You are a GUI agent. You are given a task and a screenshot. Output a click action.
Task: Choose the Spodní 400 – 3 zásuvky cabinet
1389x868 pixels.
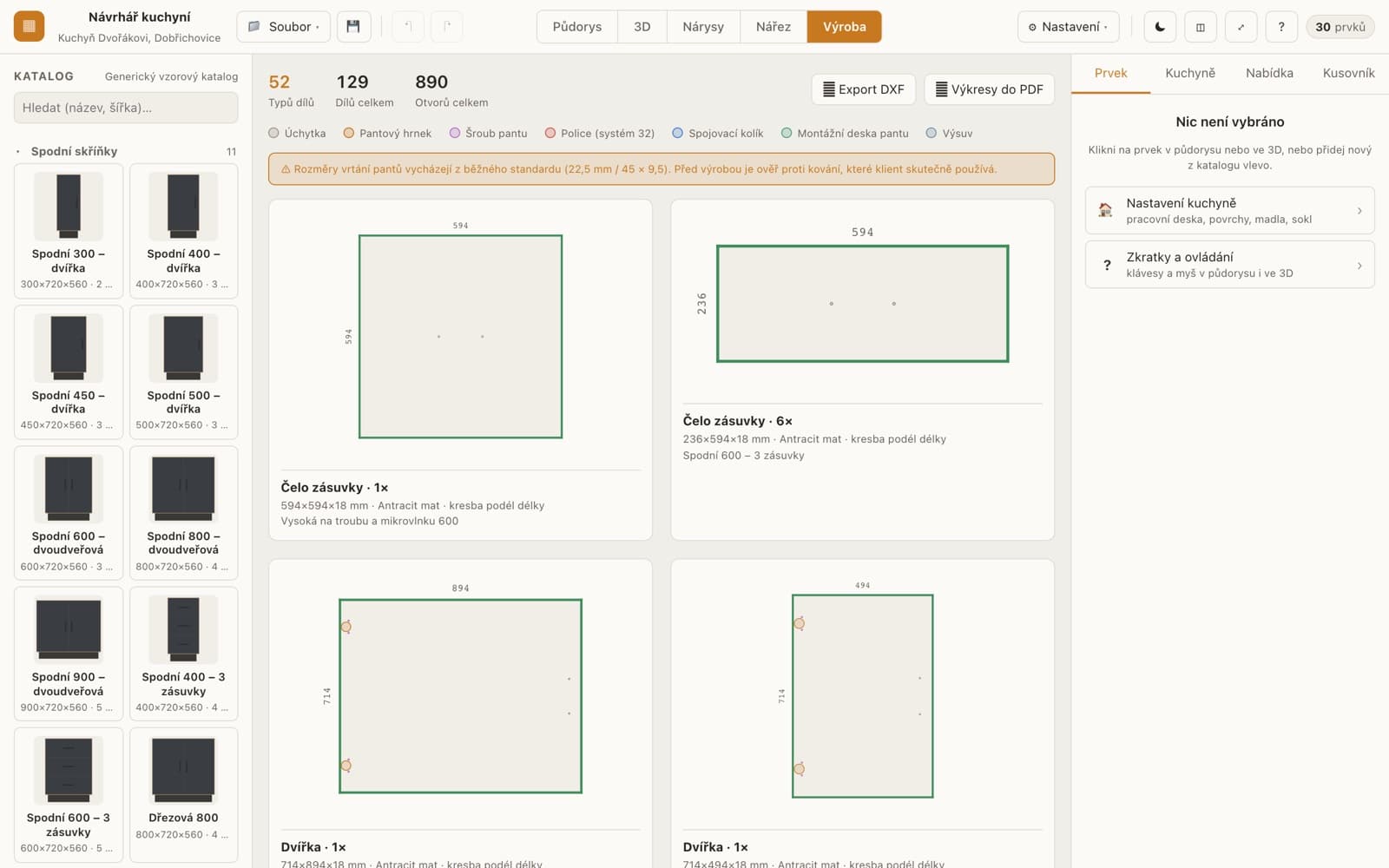tap(183, 653)
